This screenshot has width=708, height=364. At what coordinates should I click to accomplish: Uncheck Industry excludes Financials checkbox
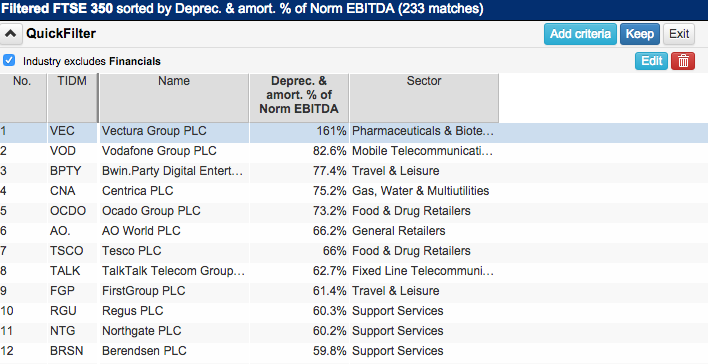click(9, 60)
